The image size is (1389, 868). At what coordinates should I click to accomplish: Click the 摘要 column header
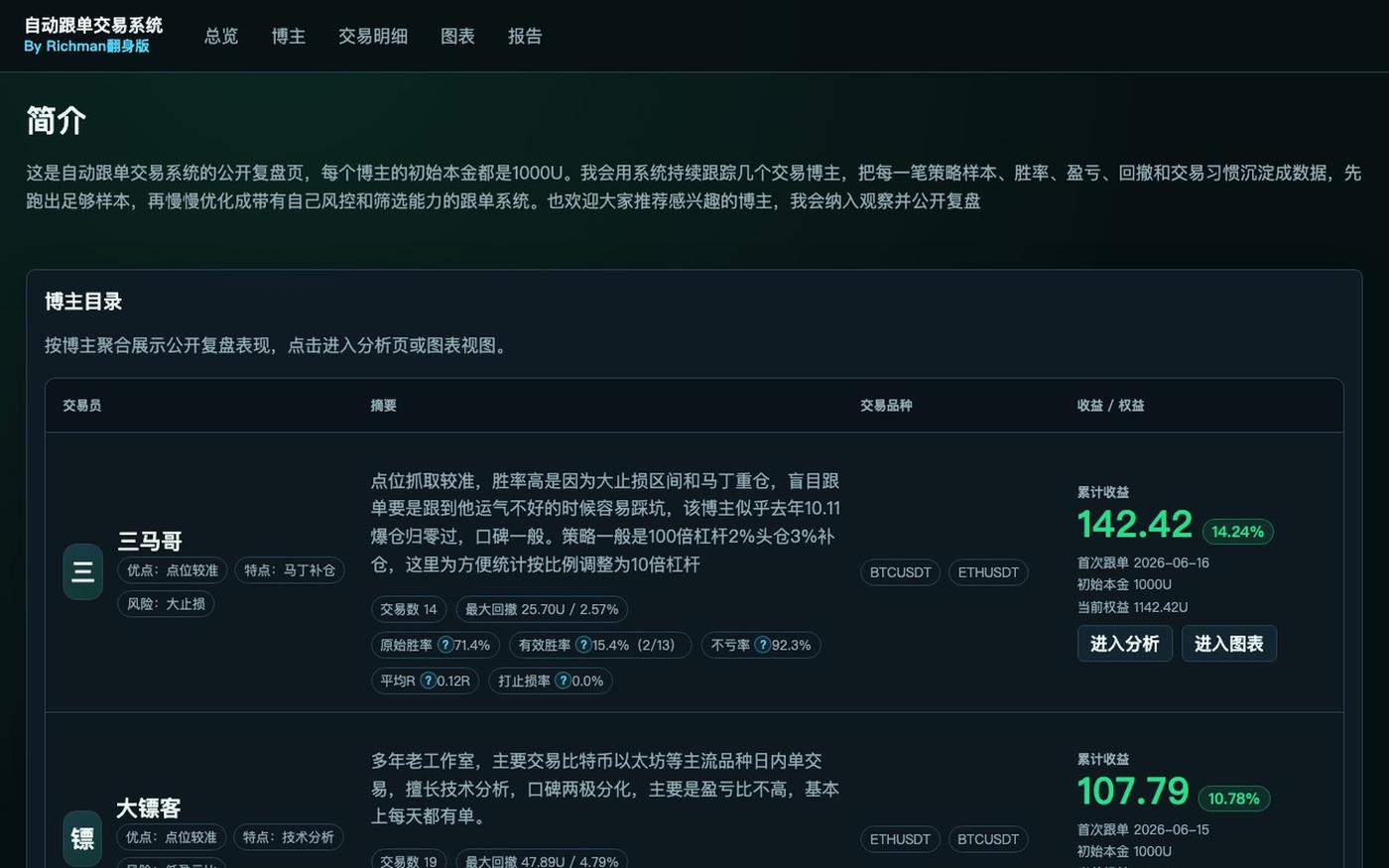384,406
